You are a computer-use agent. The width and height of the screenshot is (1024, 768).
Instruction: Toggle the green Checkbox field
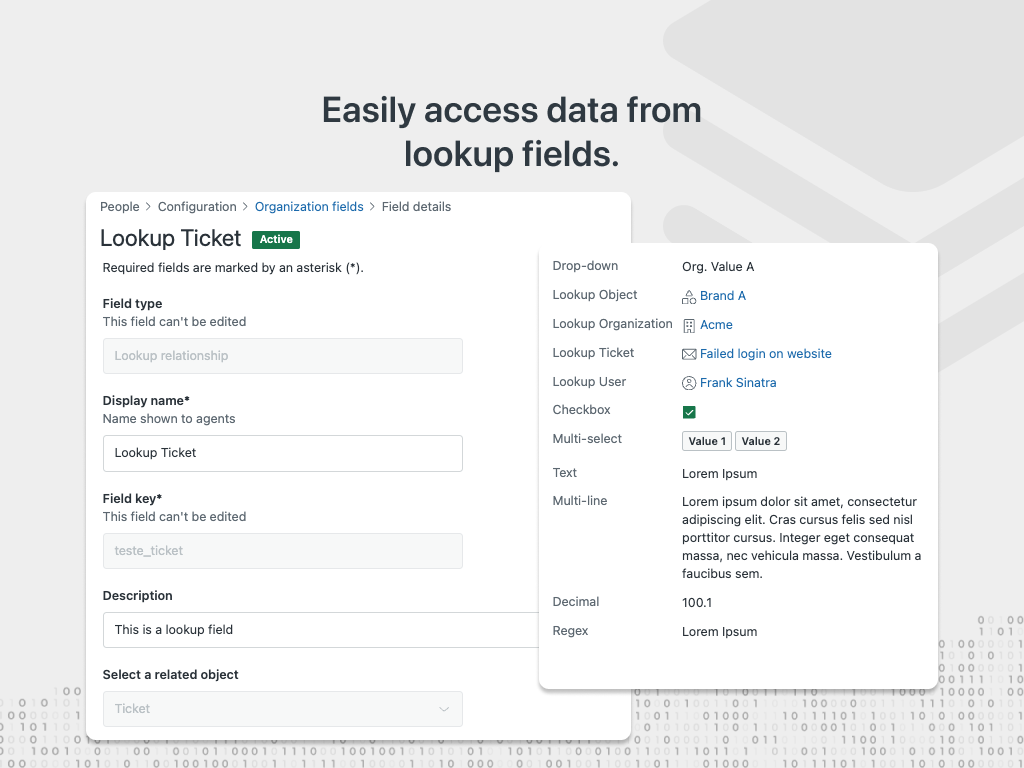pyautogui.click(x=689, y=412)
